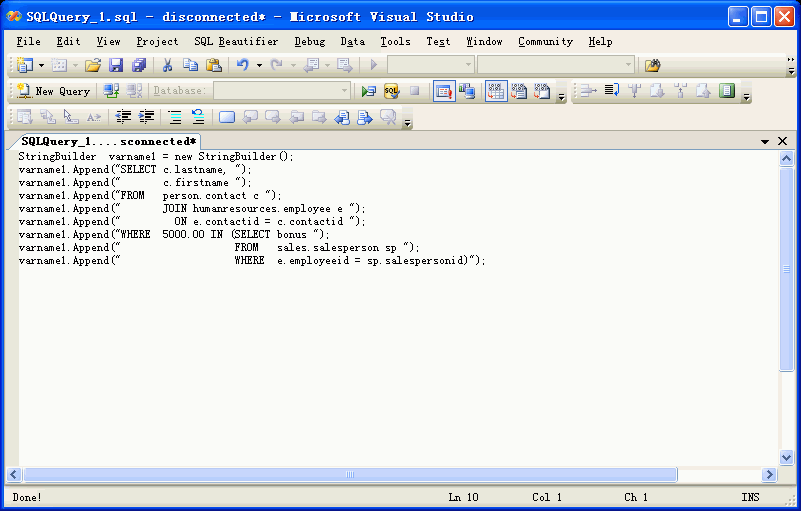The image size is (801, 511).
Task: Click the StringBuilder declaration line
Action: 156,156
